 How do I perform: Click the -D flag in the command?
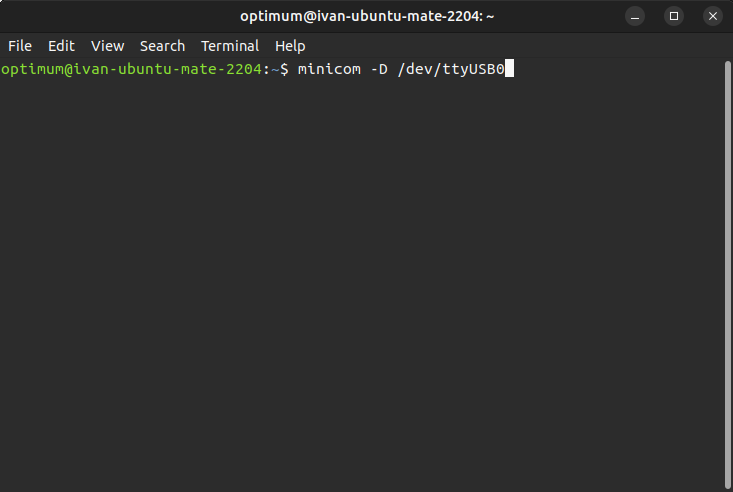point(378,69)
